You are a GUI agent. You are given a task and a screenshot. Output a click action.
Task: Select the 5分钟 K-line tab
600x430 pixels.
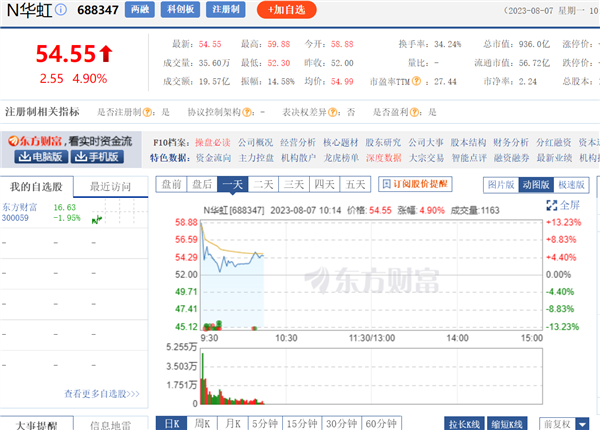(265, 423)
